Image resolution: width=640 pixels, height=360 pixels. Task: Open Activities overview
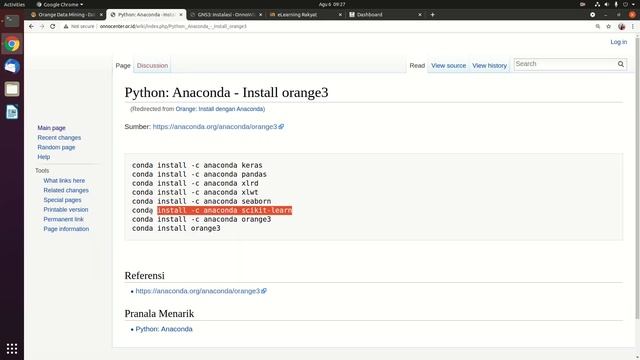[14, 4]
